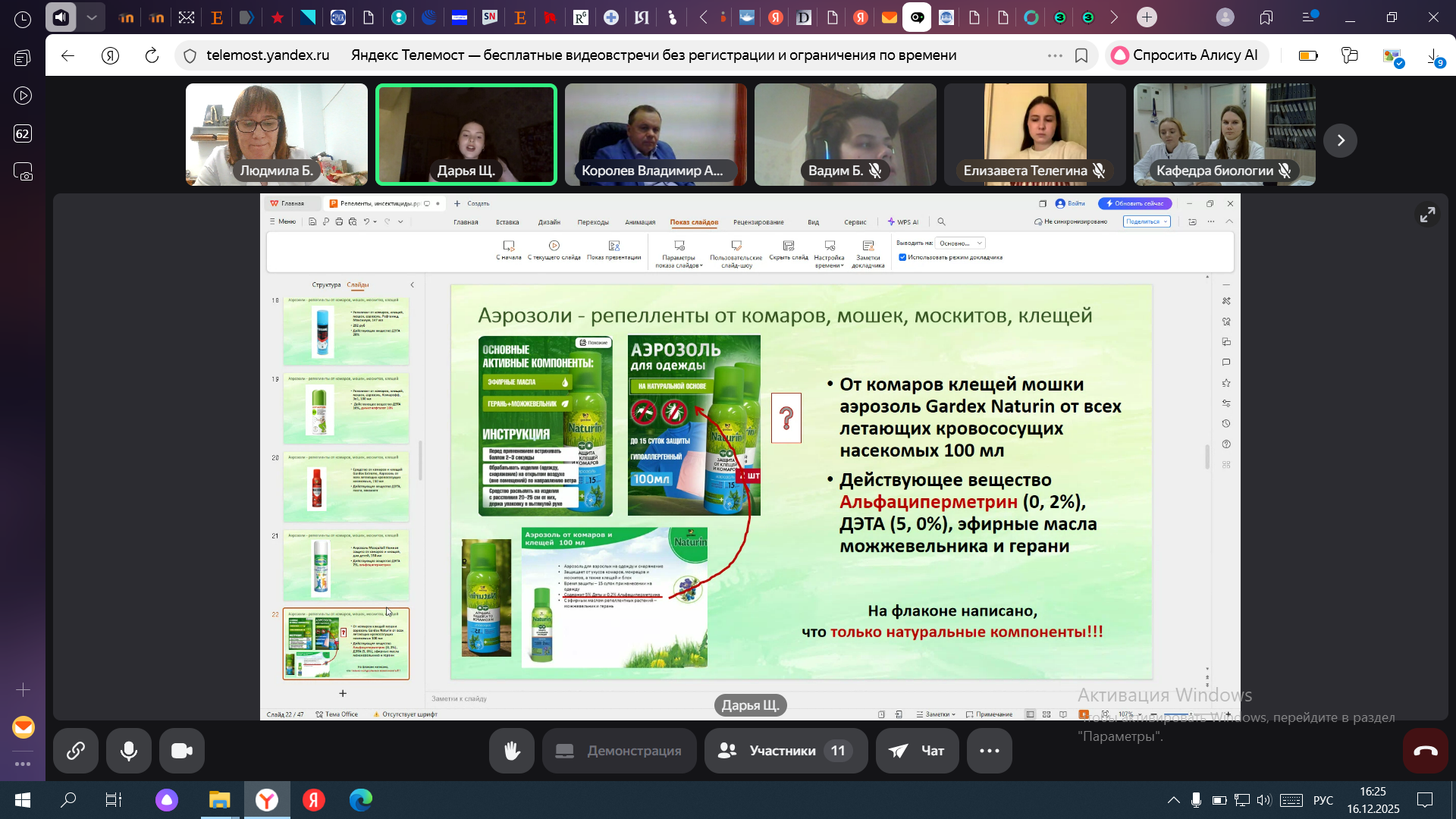Copy the meeting link icon
The width and height of the screenshot is (1456, 819).
click(x=76, y=751)
